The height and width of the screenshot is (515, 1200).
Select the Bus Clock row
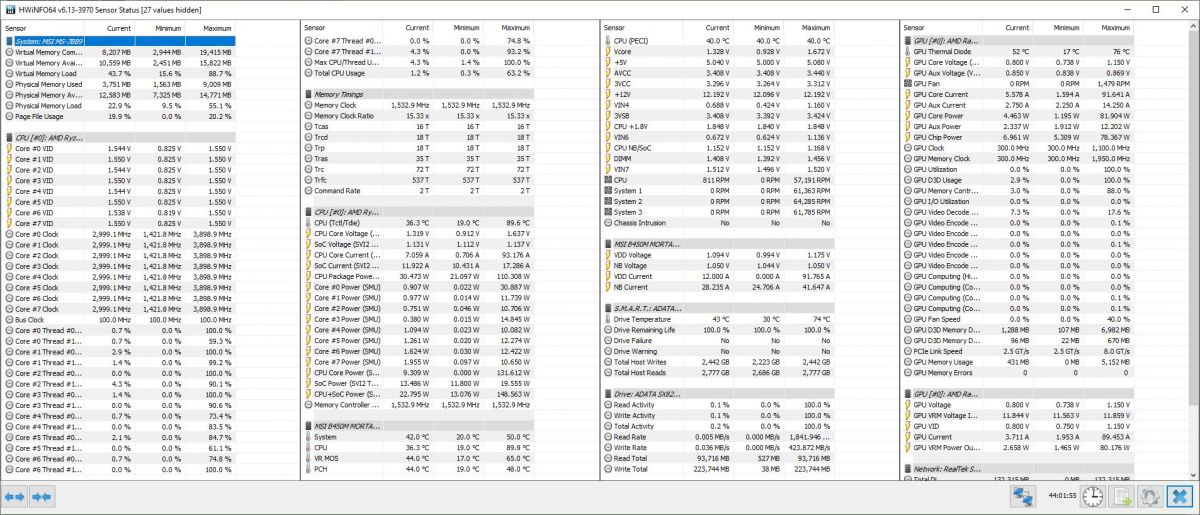click(118, 319)
